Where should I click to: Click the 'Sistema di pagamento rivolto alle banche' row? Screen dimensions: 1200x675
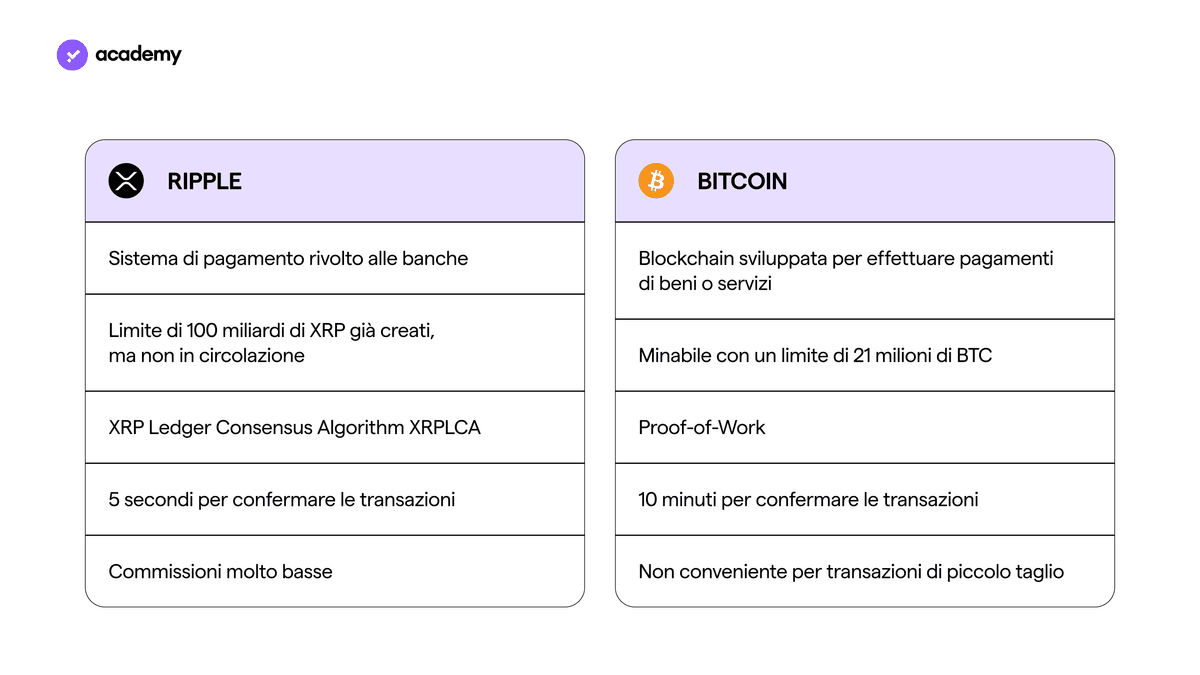[x=335, y=258]
